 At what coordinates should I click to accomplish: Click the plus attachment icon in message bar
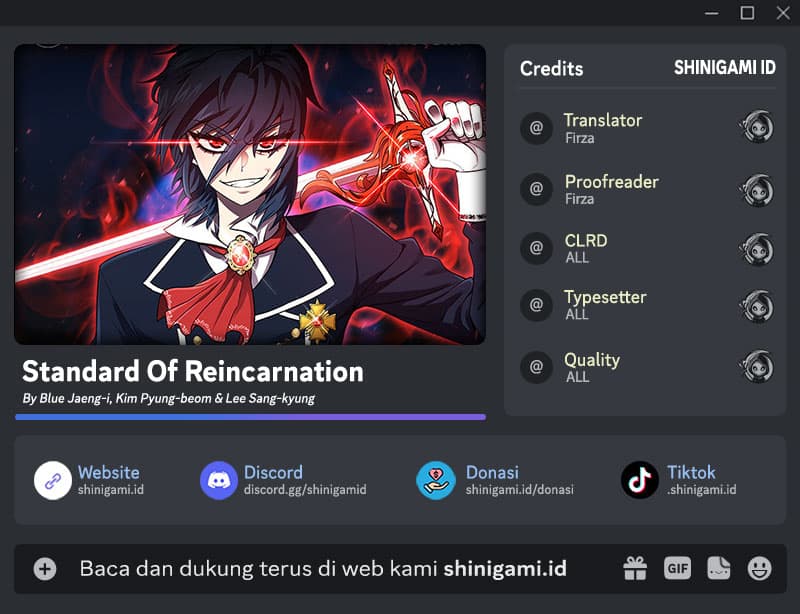click(x=45, y=569)
